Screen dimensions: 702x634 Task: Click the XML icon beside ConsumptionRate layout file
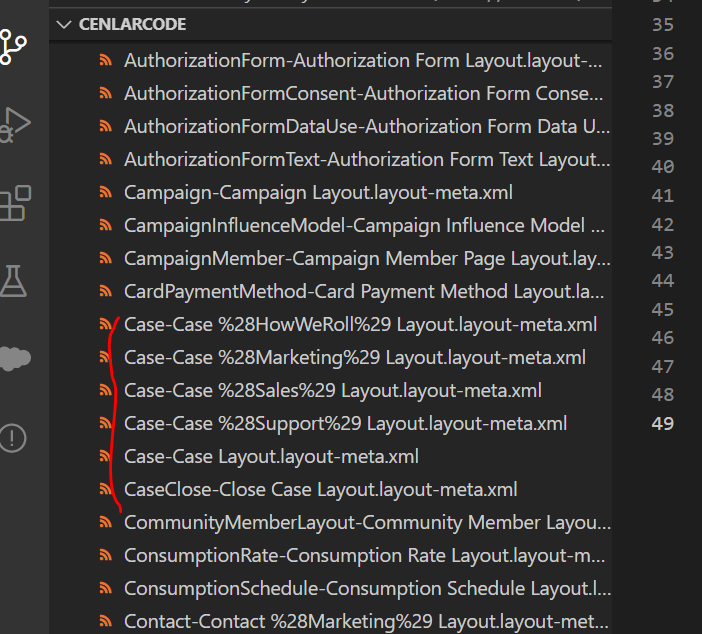[x=106, y=555]
